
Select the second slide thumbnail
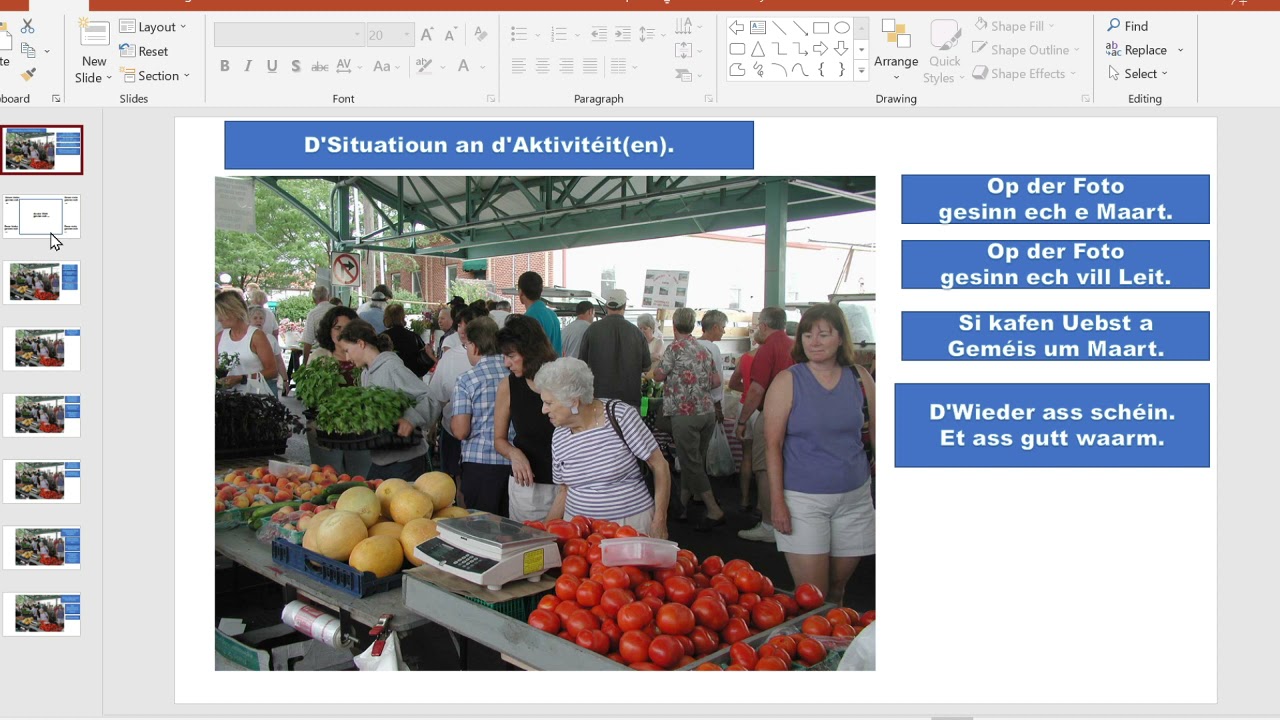[42, 216]
